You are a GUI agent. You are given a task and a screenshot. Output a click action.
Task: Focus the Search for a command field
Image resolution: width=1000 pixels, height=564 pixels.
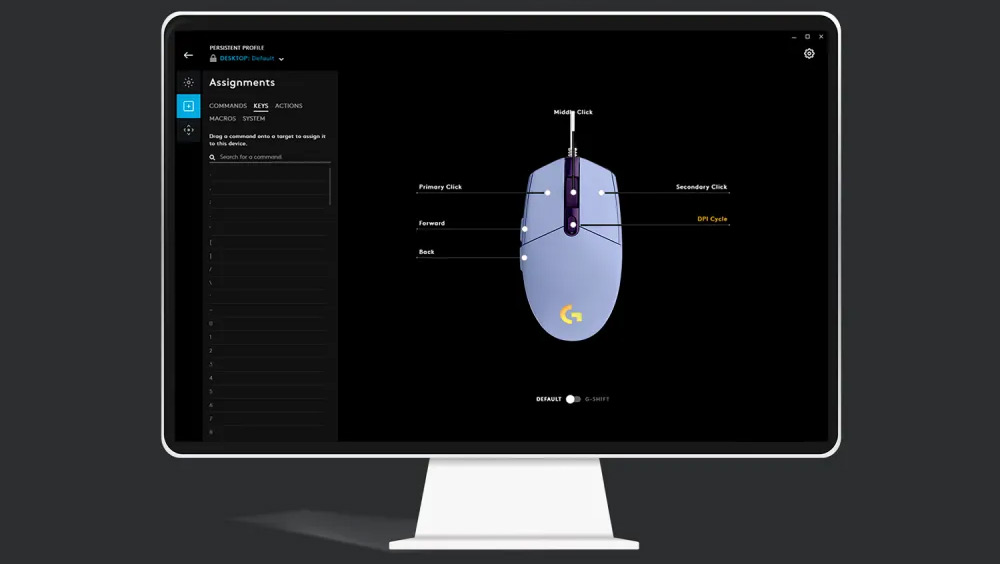pos(270,157)
